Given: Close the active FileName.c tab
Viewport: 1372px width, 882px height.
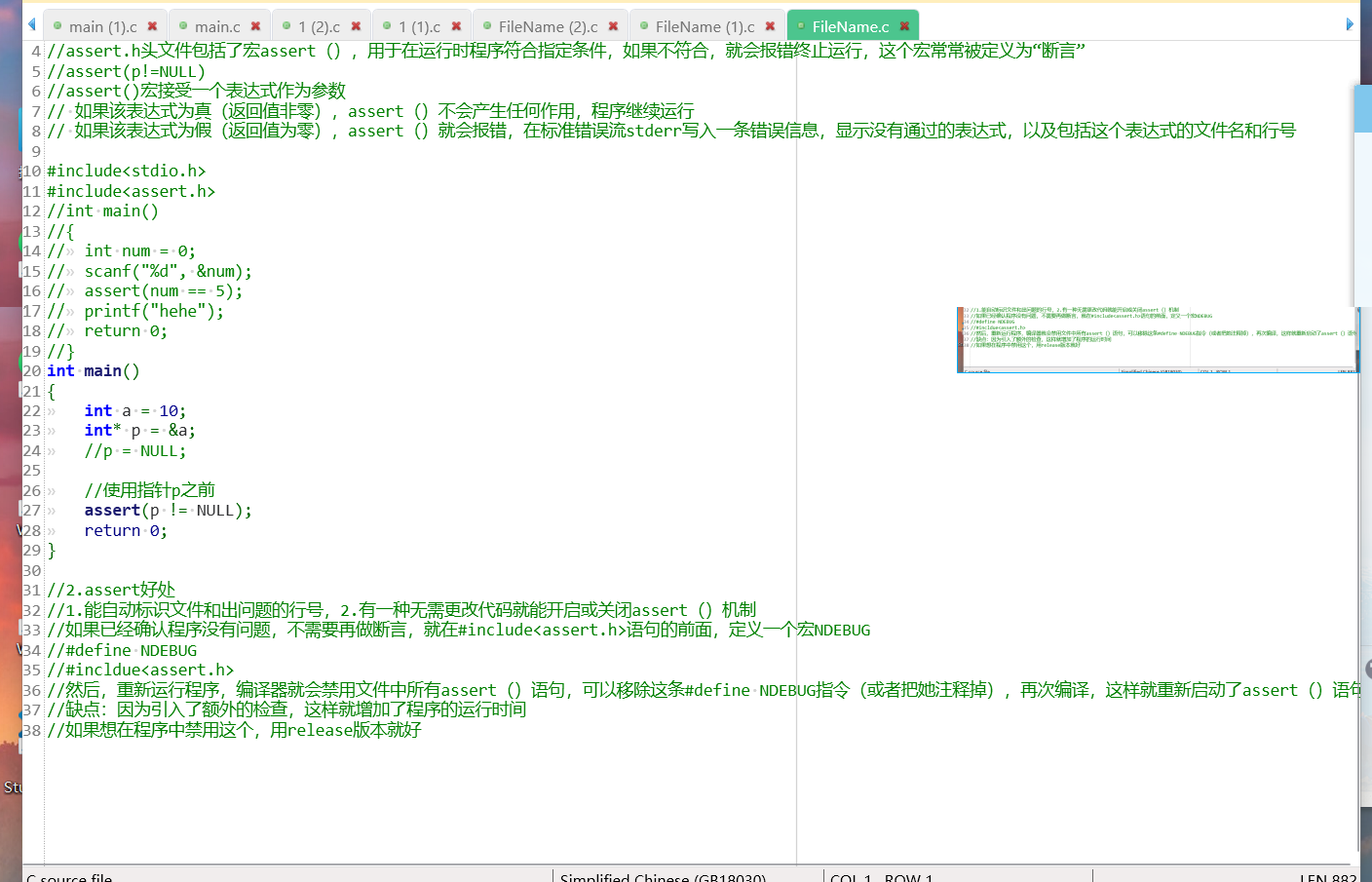Looking at the screenshot, I should 904,26.
